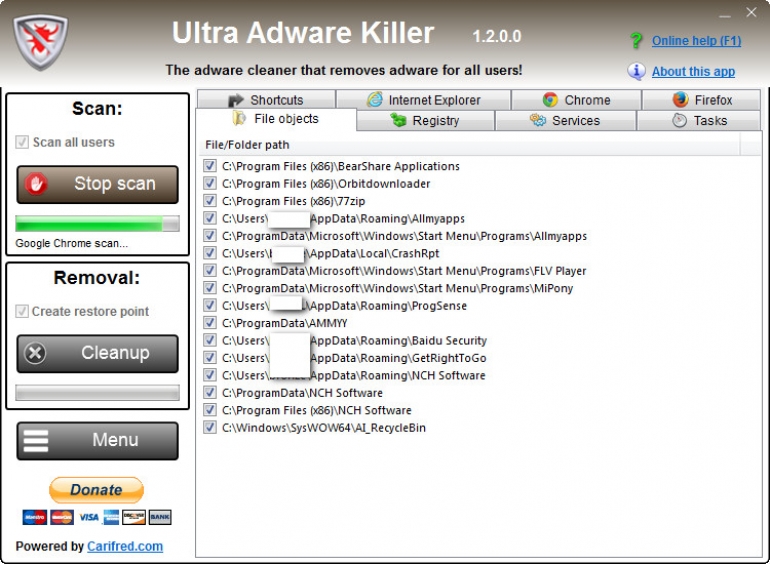Open the About this app link
The width and height of the screenshot is (770, 564).
coord(693,72)
